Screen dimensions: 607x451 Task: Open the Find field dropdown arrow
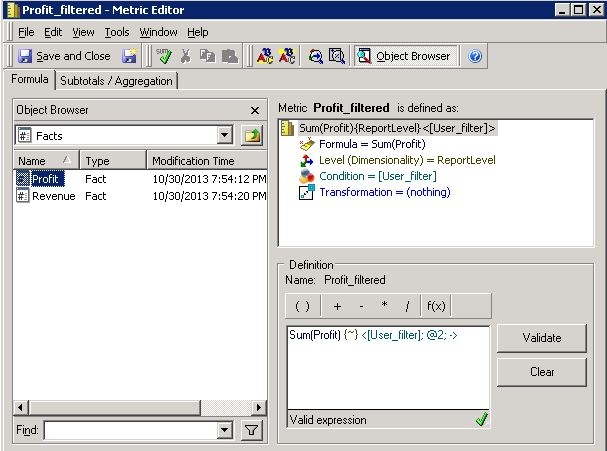[x=225, y=430]
